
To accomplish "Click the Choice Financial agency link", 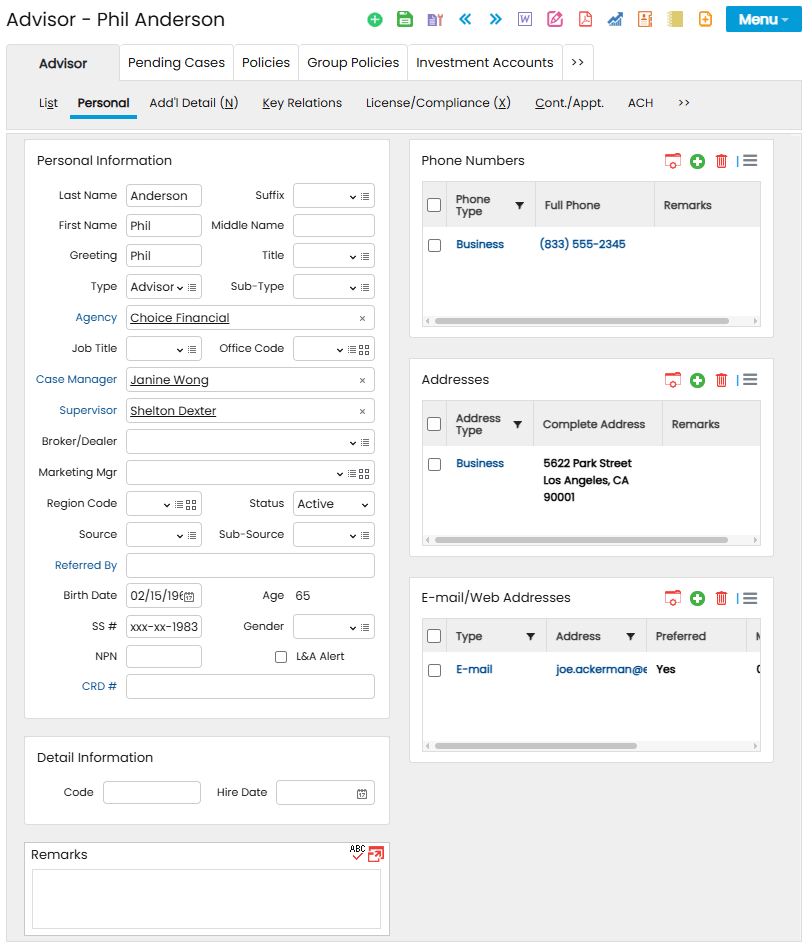I will coord(180,318).
